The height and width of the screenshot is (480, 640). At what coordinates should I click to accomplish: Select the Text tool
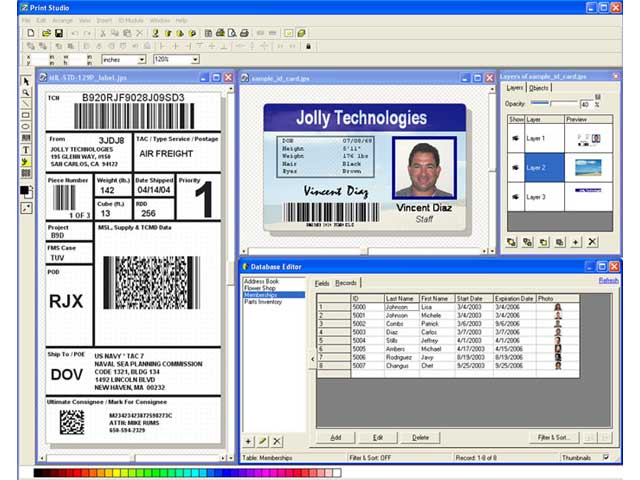[26, 150]
